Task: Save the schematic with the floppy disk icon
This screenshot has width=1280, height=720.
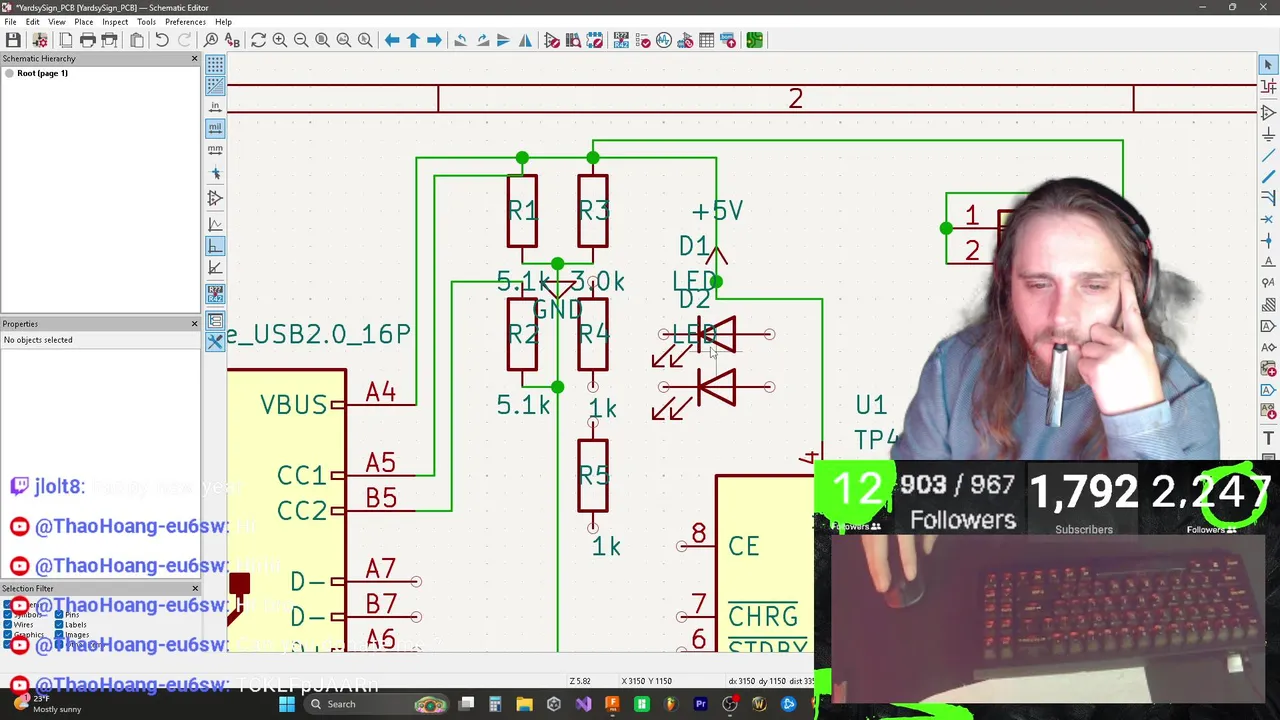Action: point(13,40)
